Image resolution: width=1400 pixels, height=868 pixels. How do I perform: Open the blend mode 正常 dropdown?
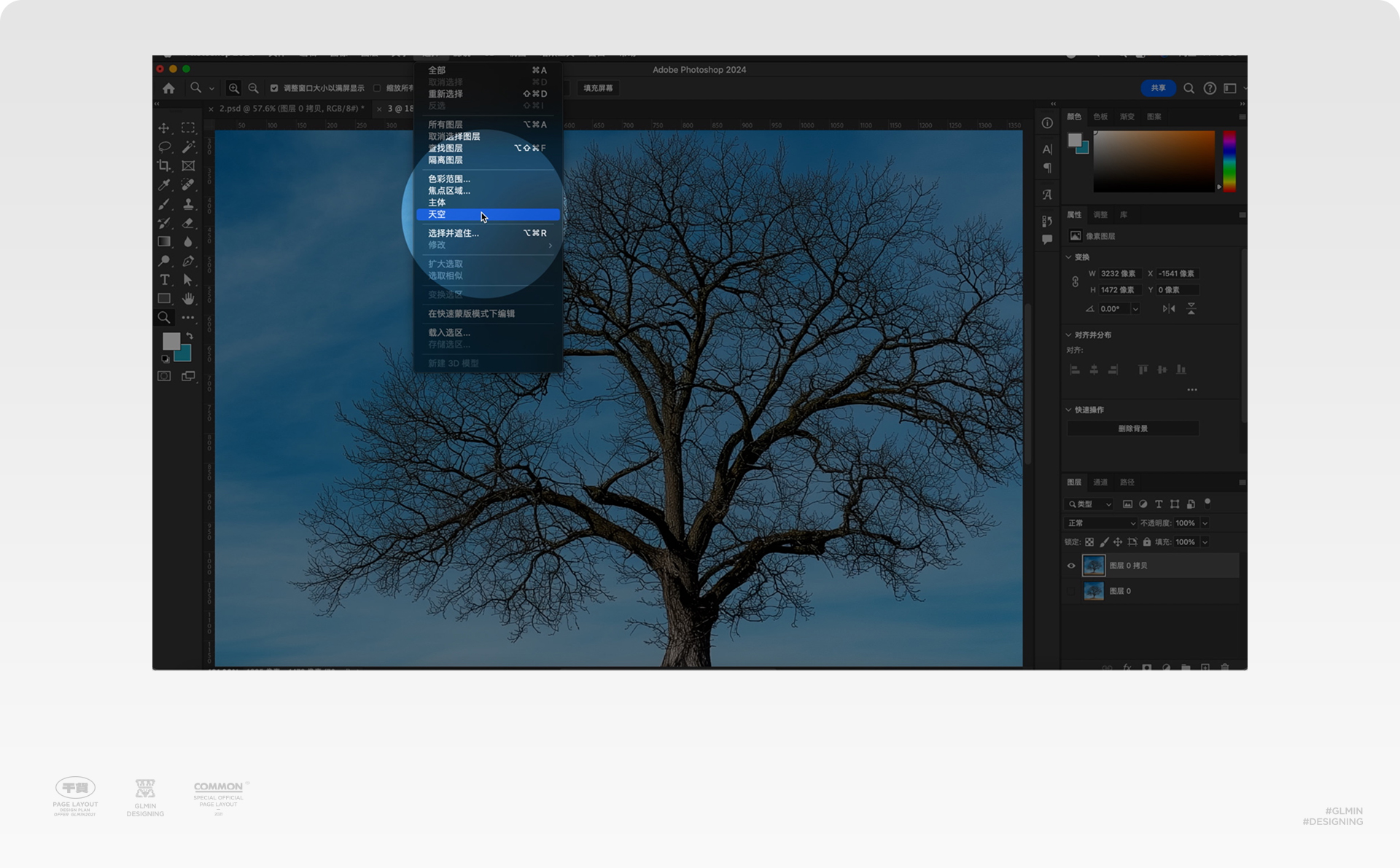tap(1100, 523)
